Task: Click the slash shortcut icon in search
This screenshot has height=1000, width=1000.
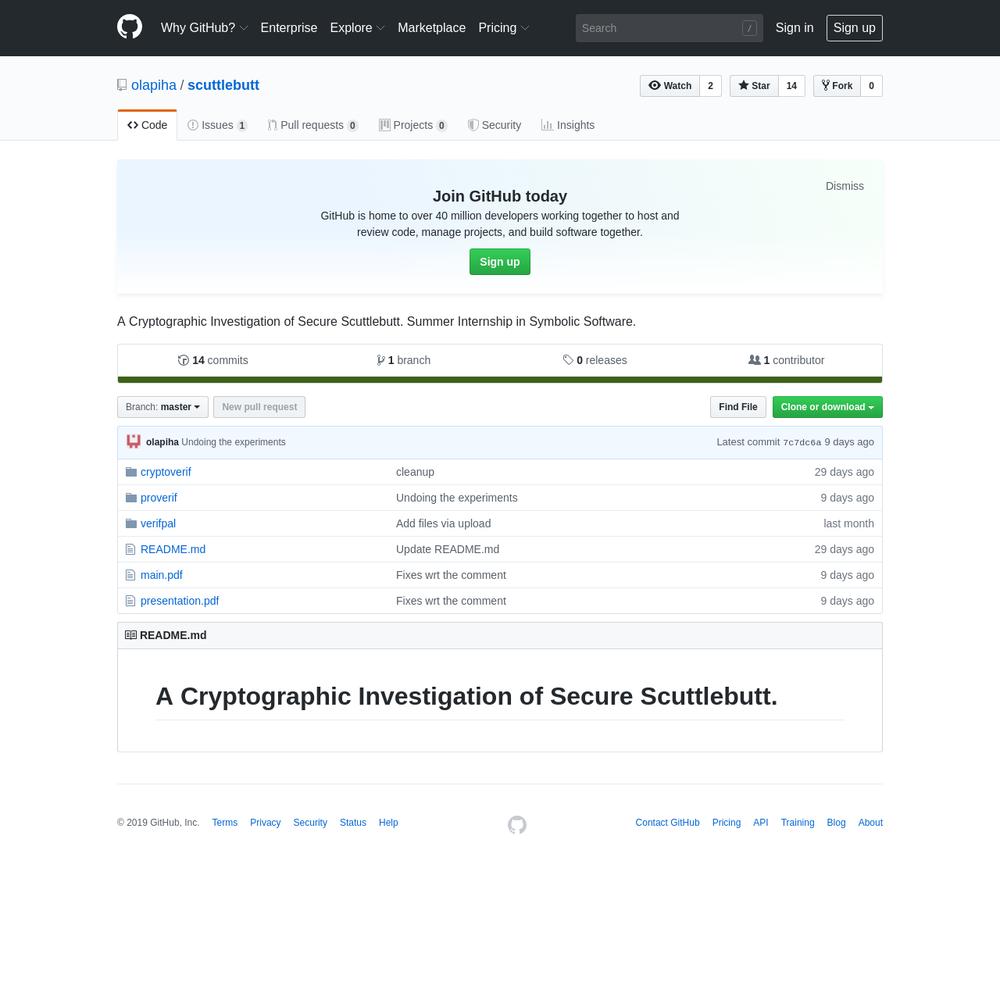Action: (749, 28)
